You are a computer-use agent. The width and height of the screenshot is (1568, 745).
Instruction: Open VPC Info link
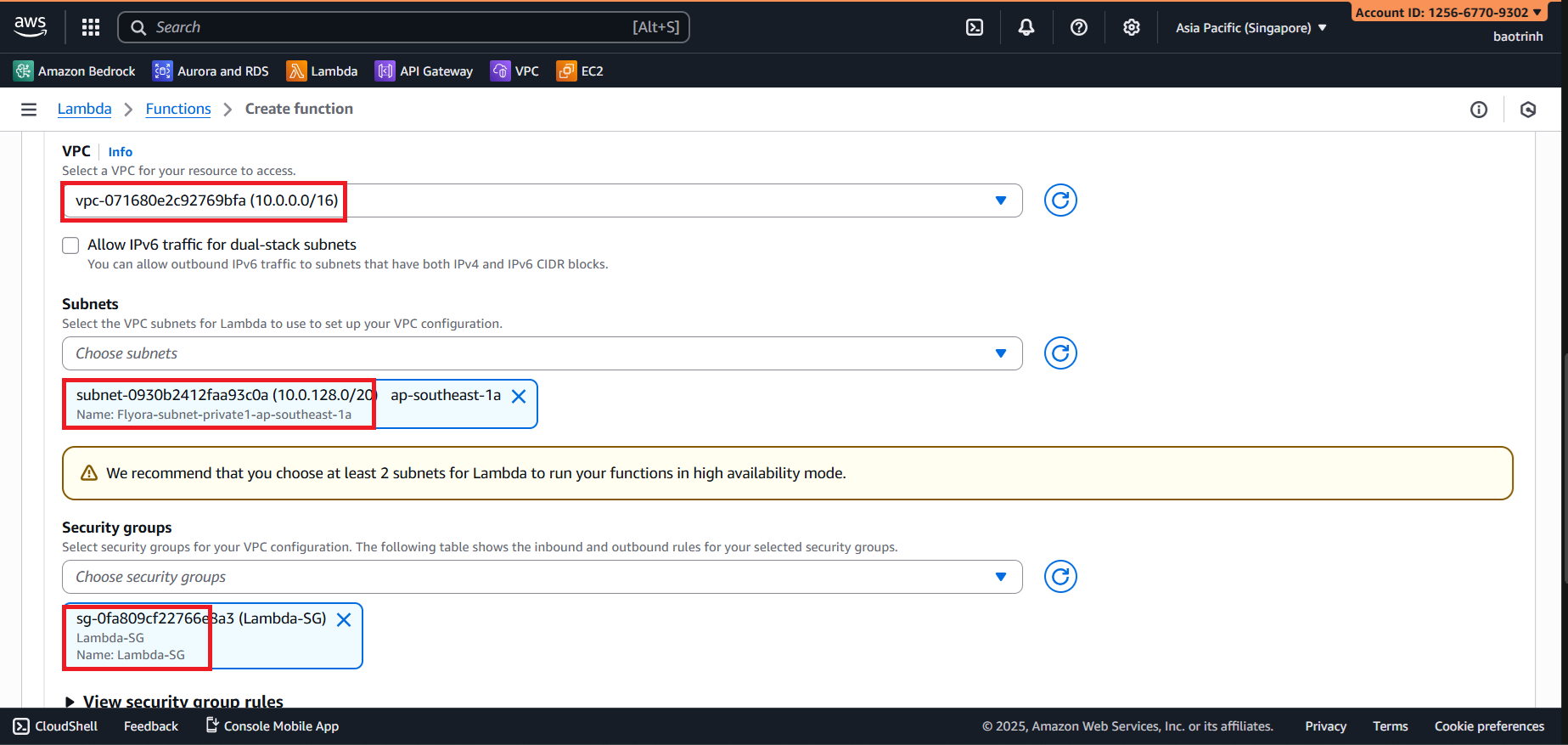121,152
